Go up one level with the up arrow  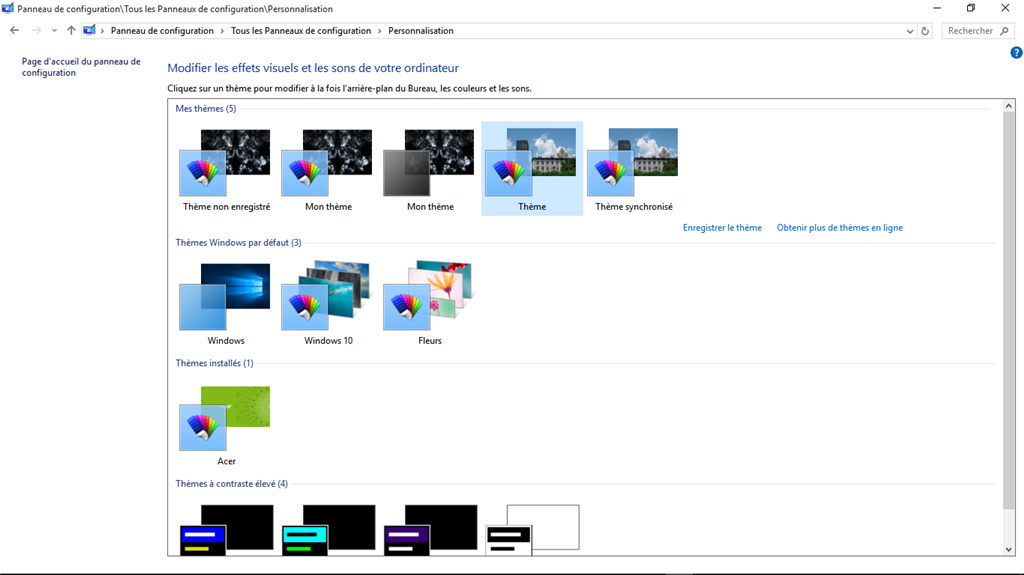coord(71,31)
